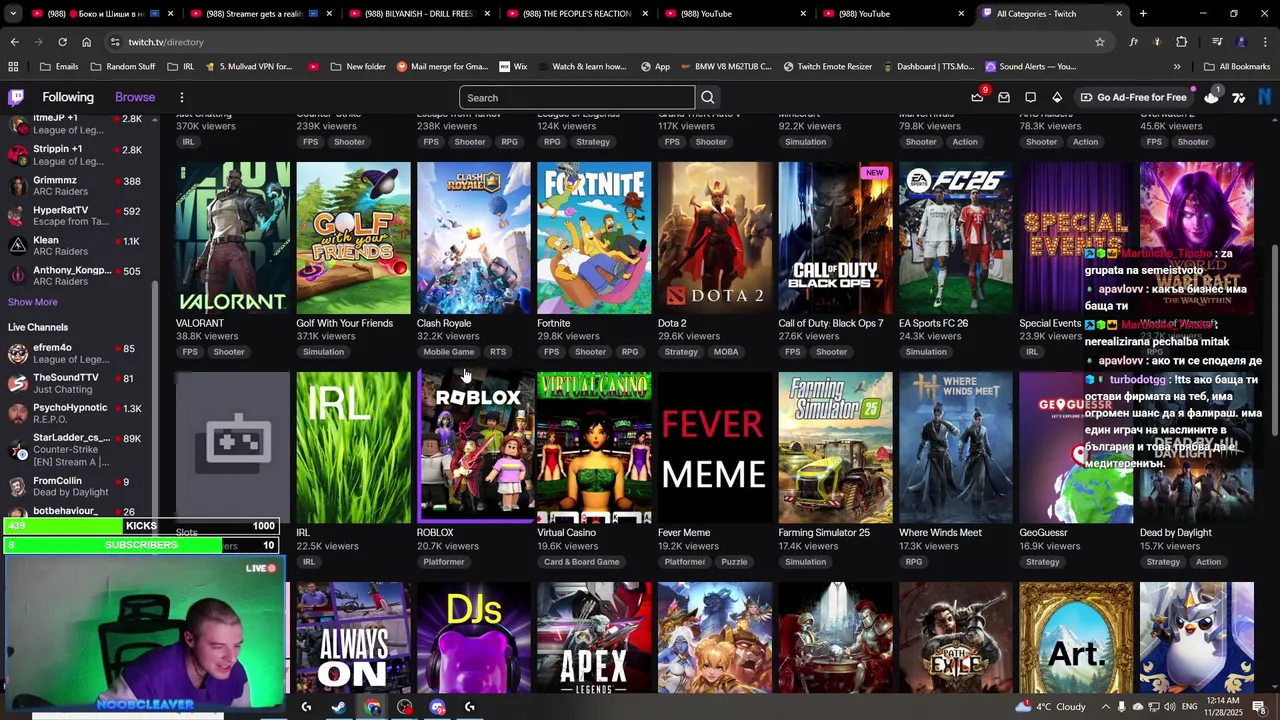
Task: Open the Sound Alerts bookmark
Action: click(x=1031, y=66)
